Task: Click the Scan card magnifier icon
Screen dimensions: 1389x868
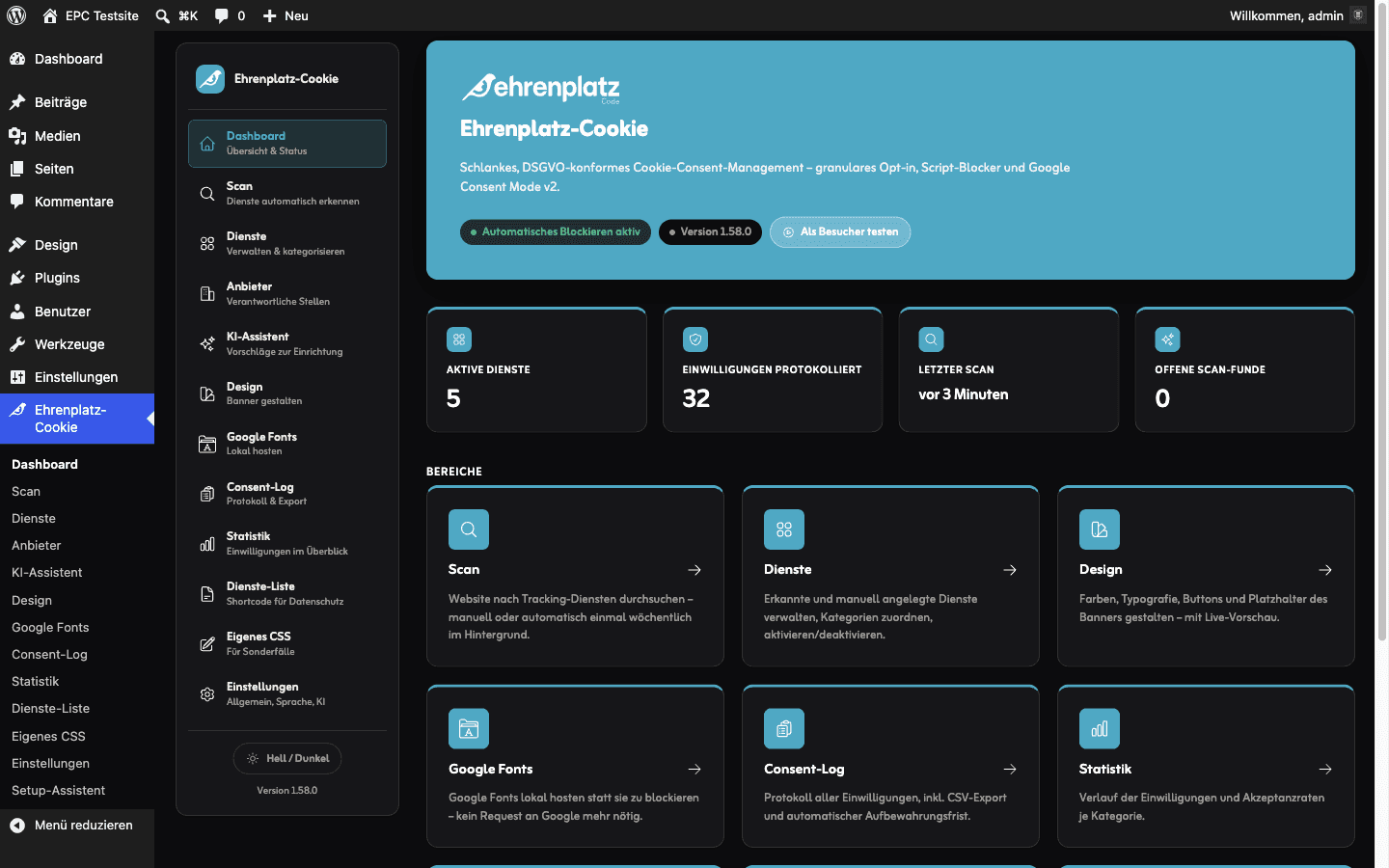Action: click(469, 529)
